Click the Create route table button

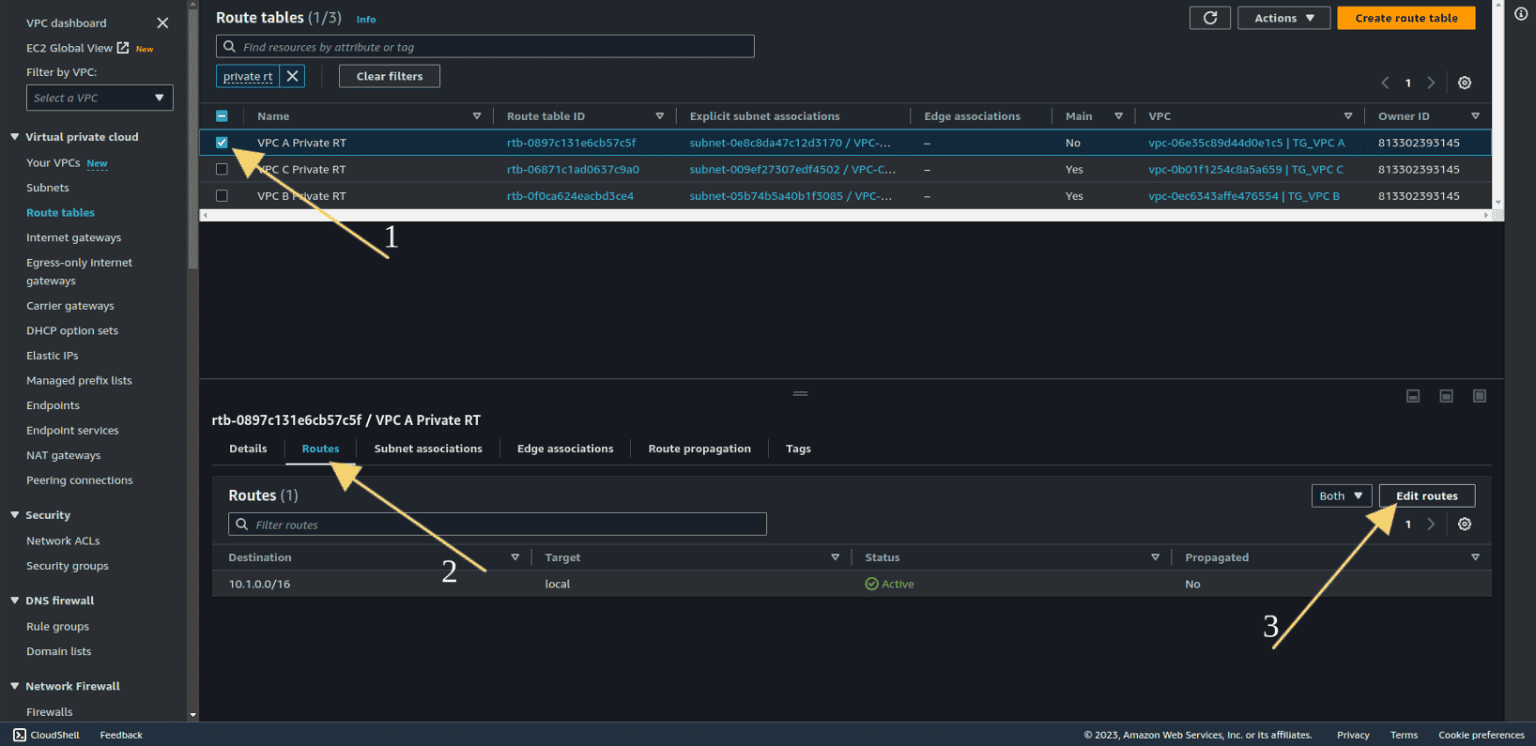pos(1406,17)
